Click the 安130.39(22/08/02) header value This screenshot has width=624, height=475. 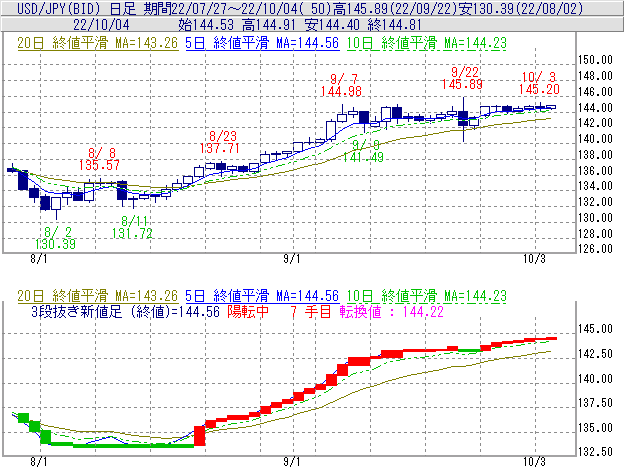coord(521,8)
